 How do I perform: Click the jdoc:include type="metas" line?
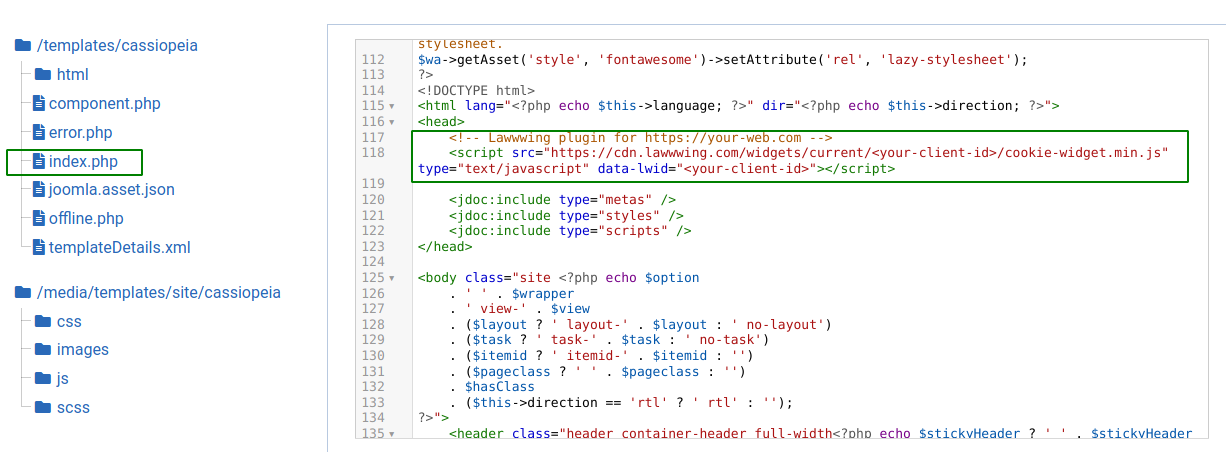point(563,199)
